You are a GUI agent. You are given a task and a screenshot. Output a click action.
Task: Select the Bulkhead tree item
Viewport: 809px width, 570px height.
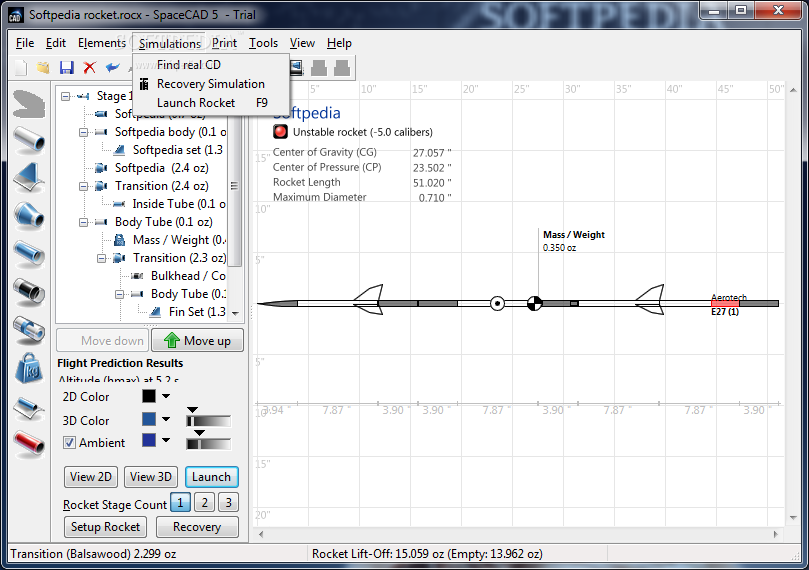pyautogui.click(x=188, y=276)
